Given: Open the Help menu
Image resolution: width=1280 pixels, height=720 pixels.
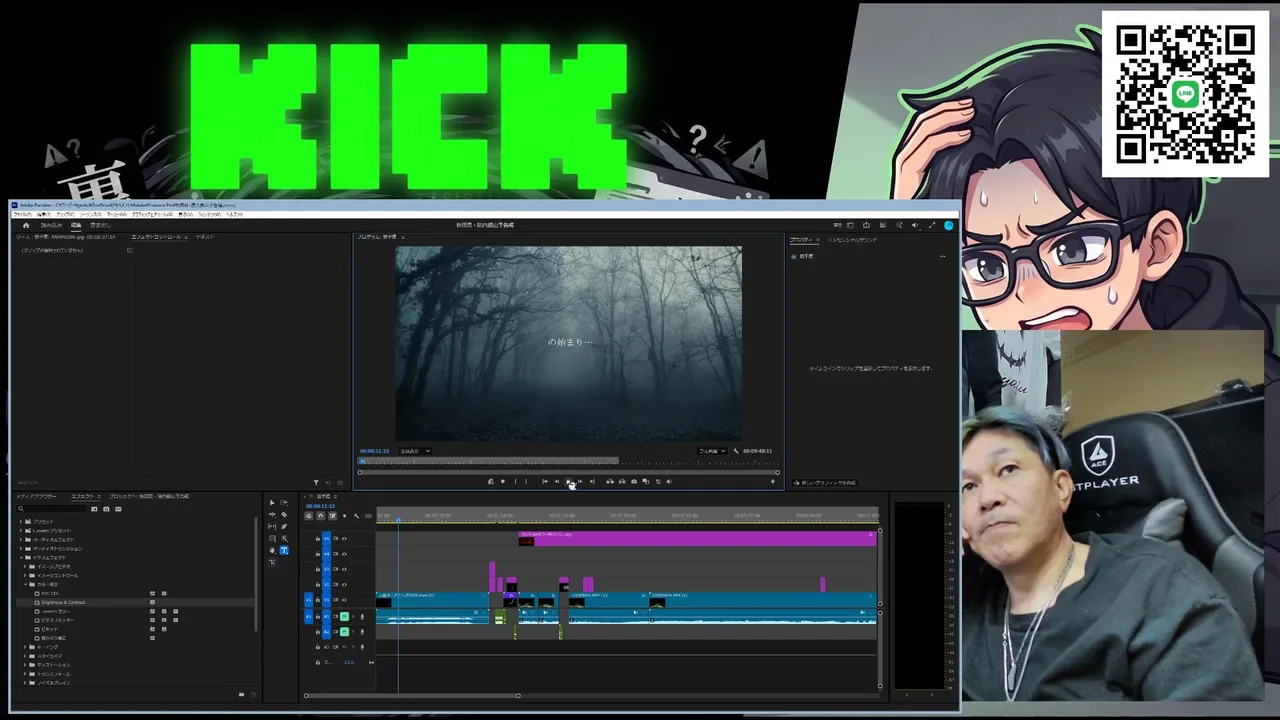Looking at the screenshot, I should (x=234, y=214).
